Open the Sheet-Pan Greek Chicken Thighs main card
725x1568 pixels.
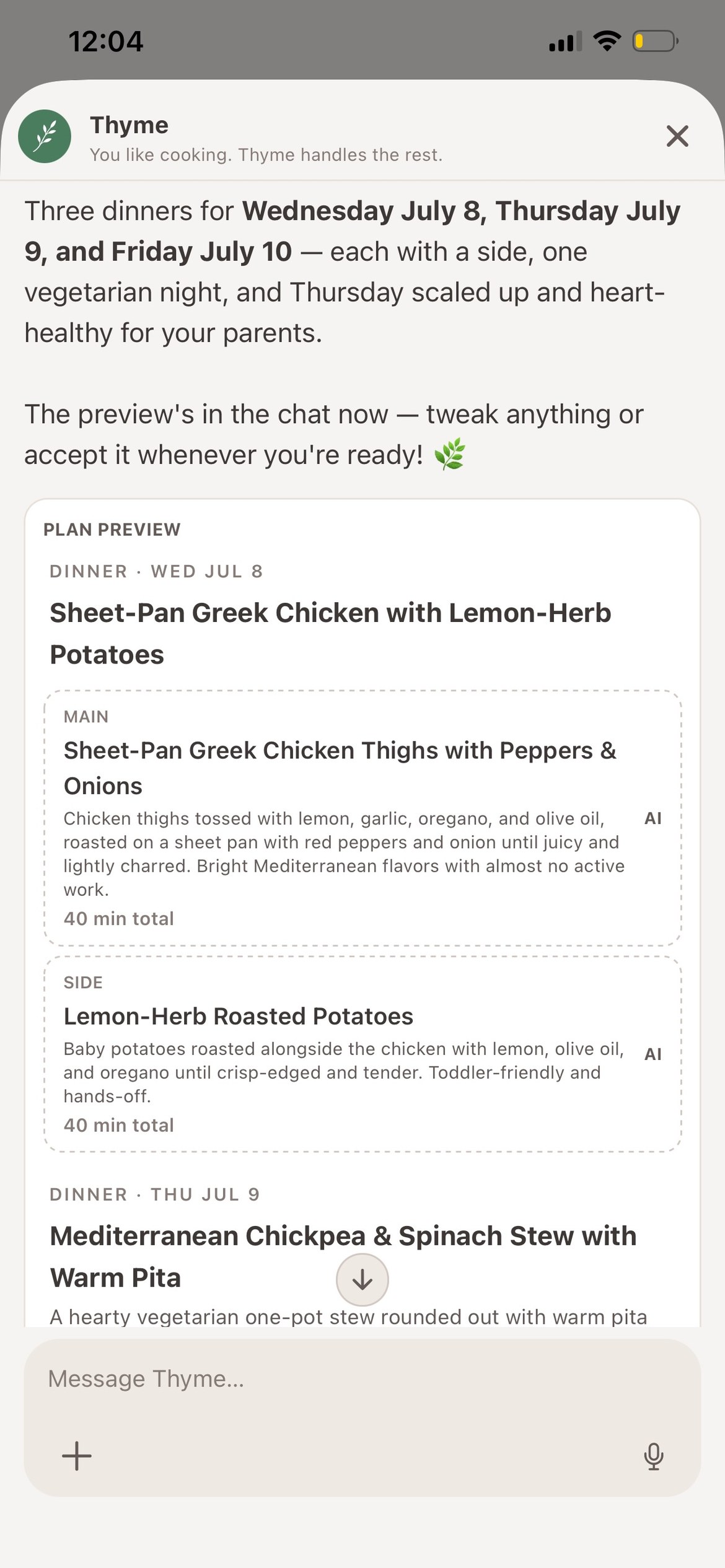point(362,818)
